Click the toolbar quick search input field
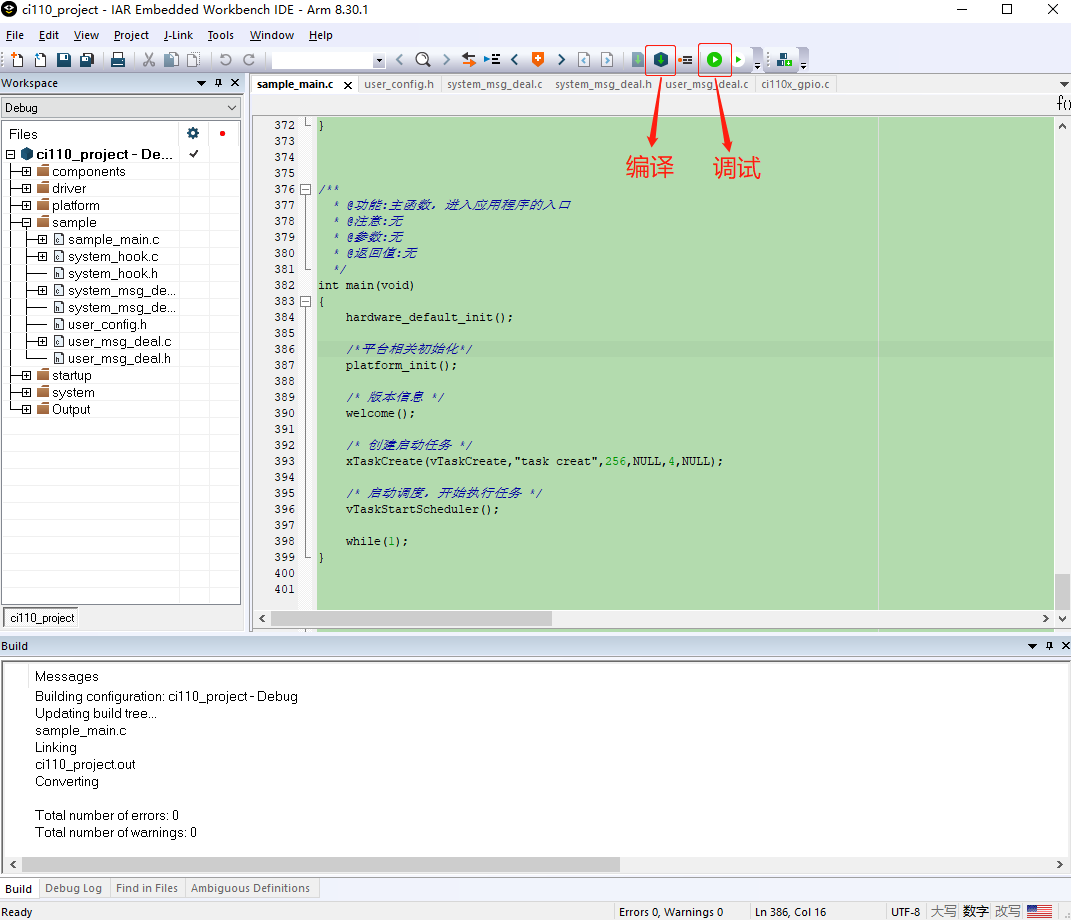 [x=322, y=60]
